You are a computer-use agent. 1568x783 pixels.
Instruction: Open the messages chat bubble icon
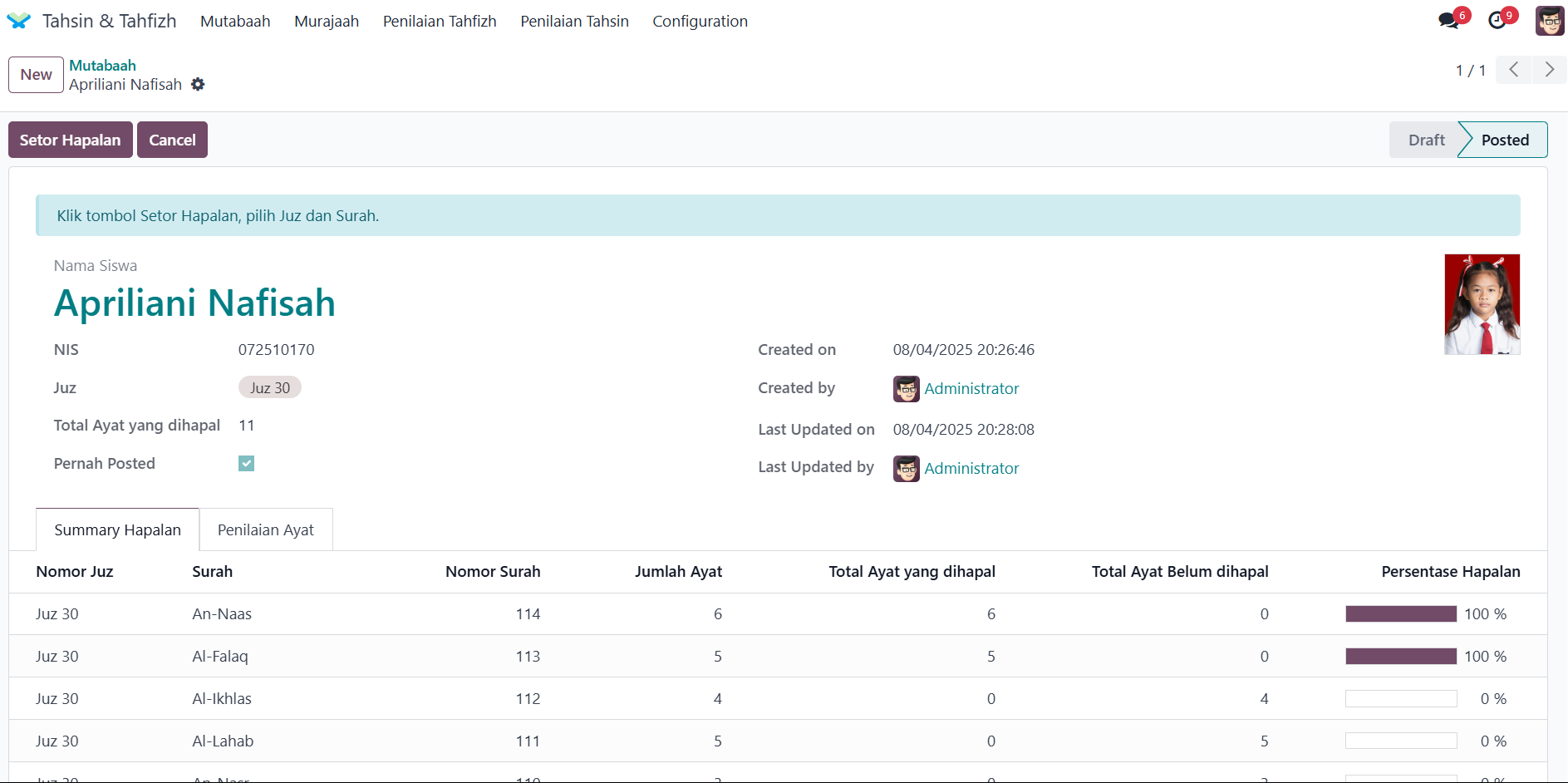point(1448,21)
